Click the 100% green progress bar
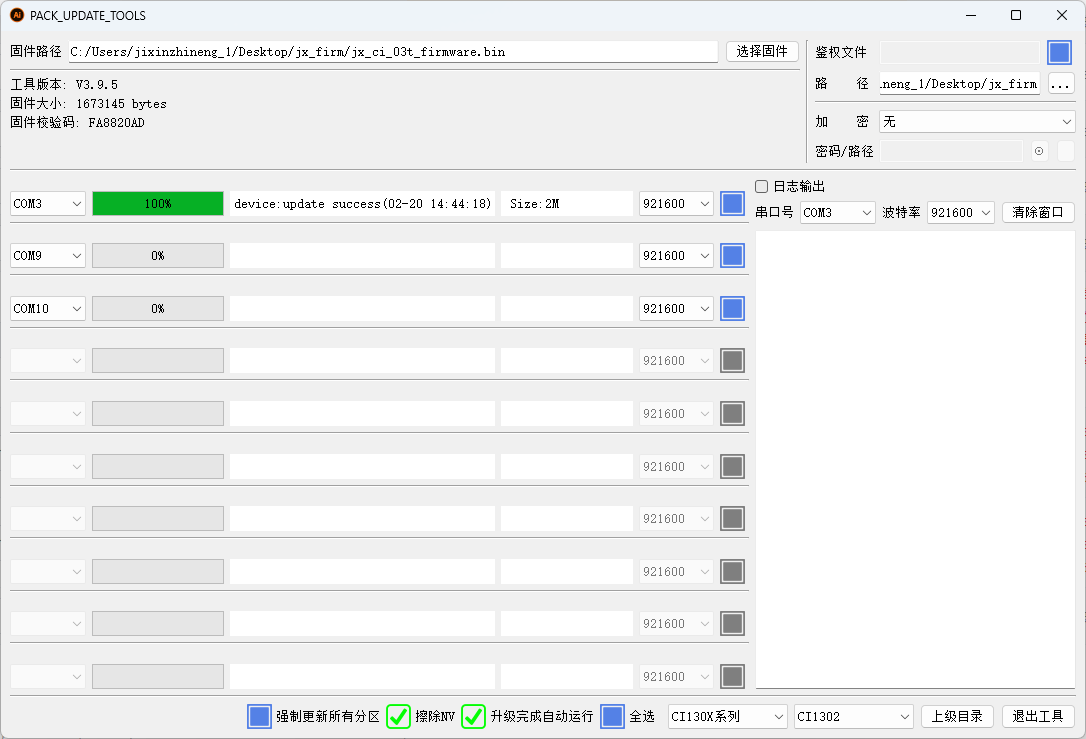 [x=158, y=204]
